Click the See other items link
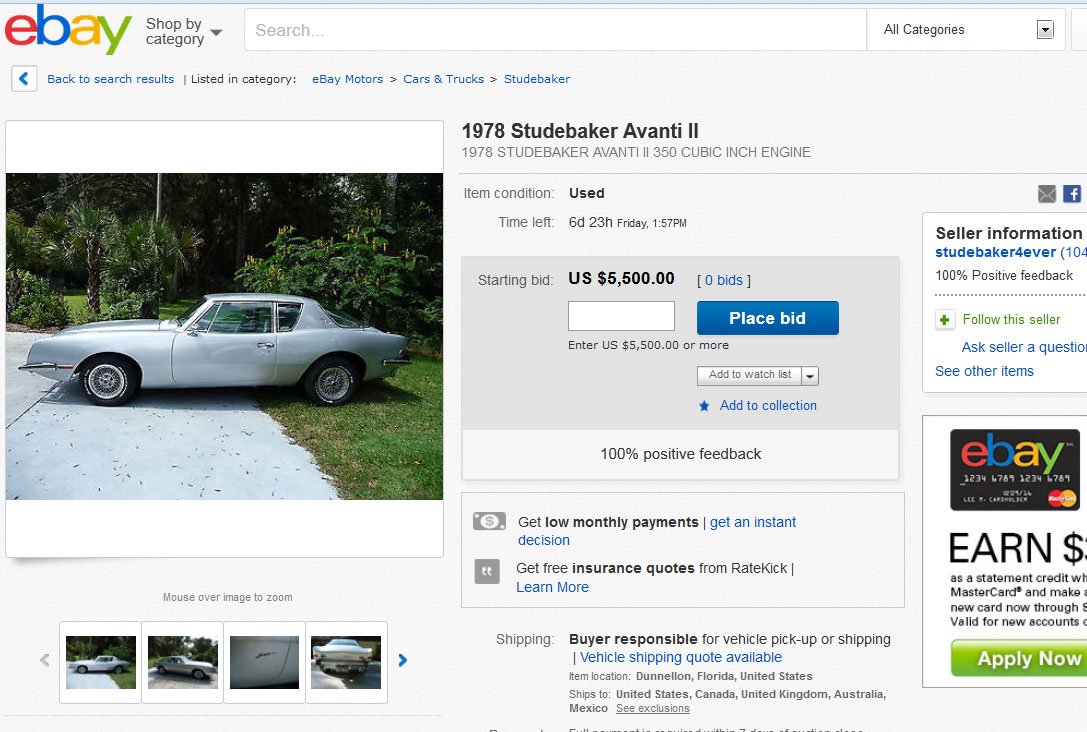The image size is (1087, 732). click(984, 371)
